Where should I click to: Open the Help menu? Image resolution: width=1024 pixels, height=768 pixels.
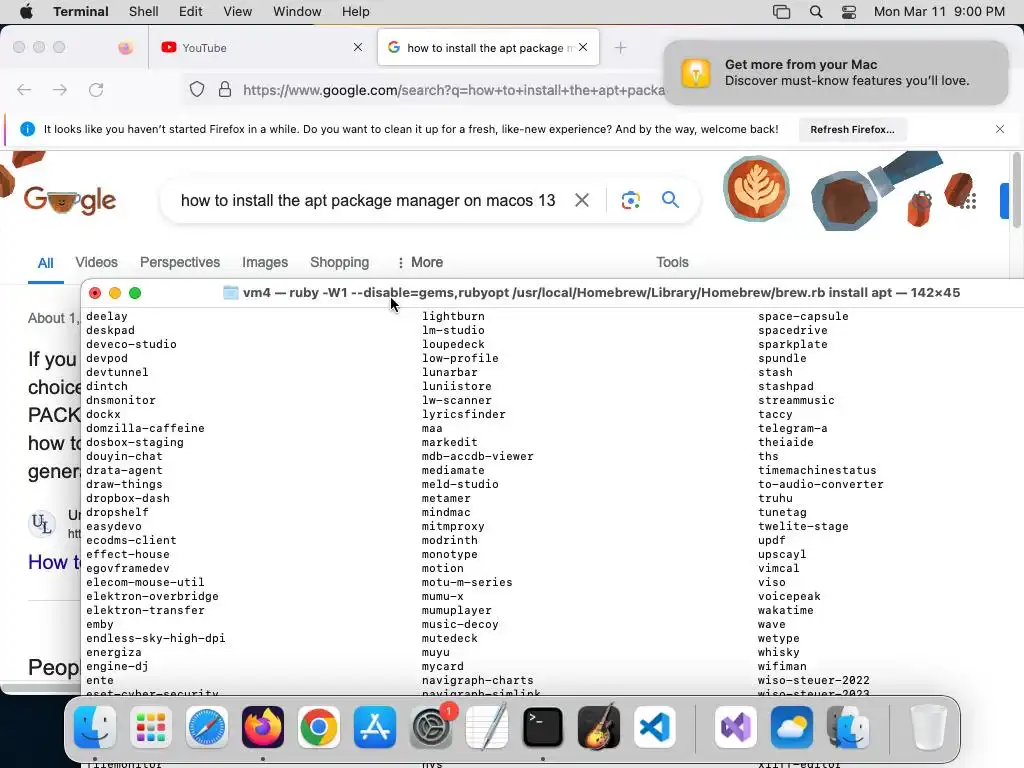point(355,11)
